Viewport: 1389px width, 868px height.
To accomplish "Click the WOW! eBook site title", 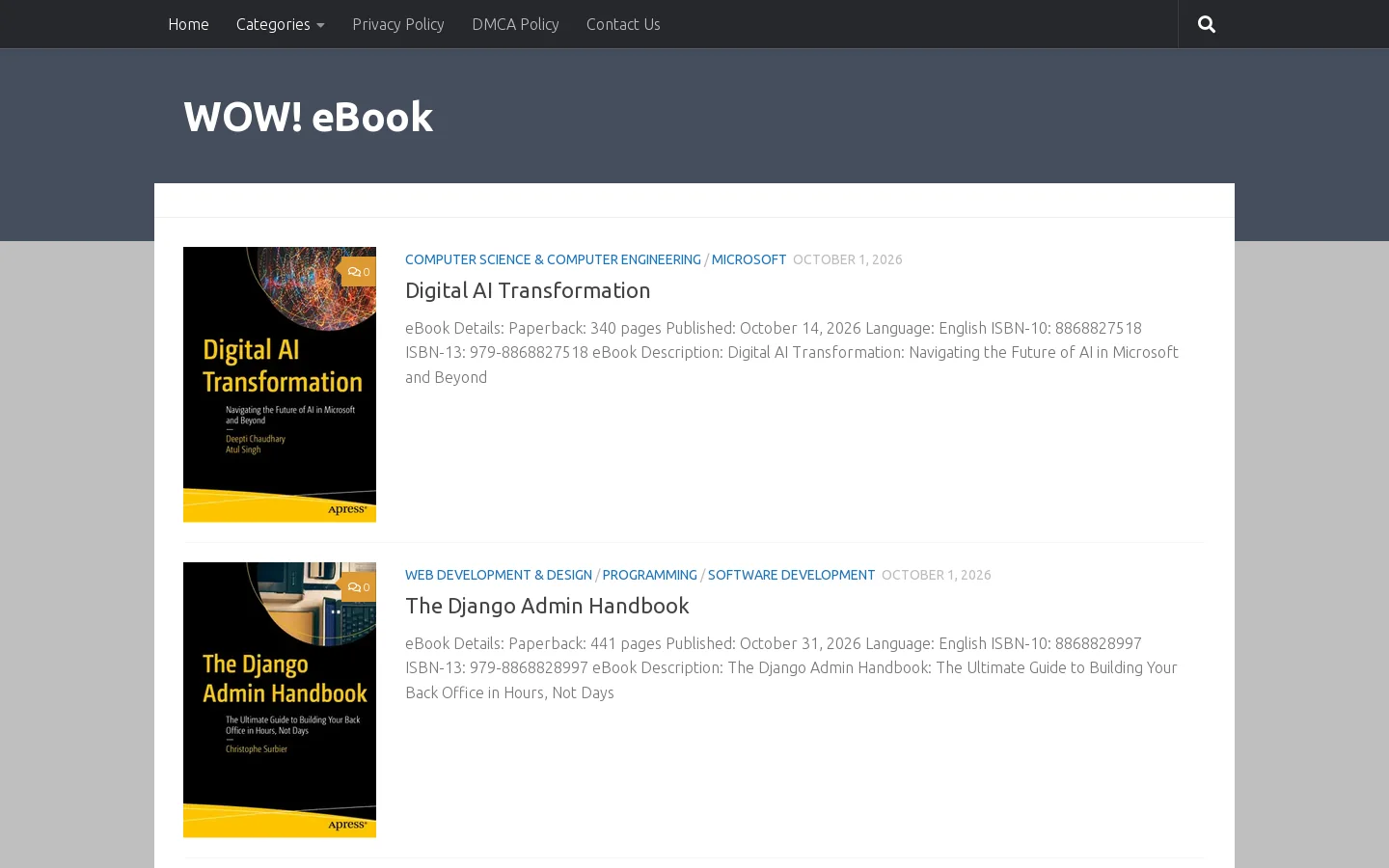I will pyautogui.click(x=308, y=117).
